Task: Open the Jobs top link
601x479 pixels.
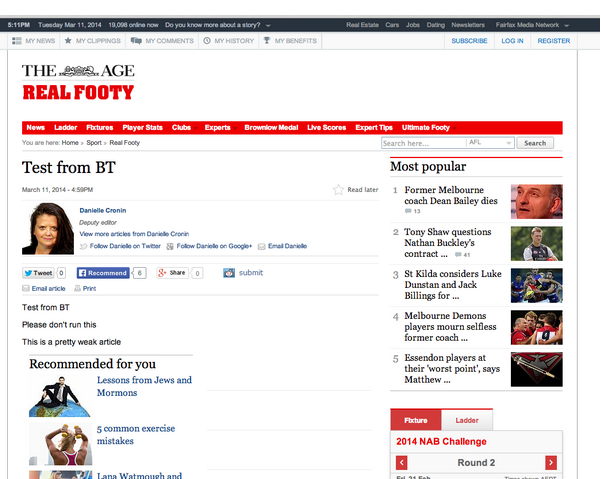Action: click(x=413, y=25)
